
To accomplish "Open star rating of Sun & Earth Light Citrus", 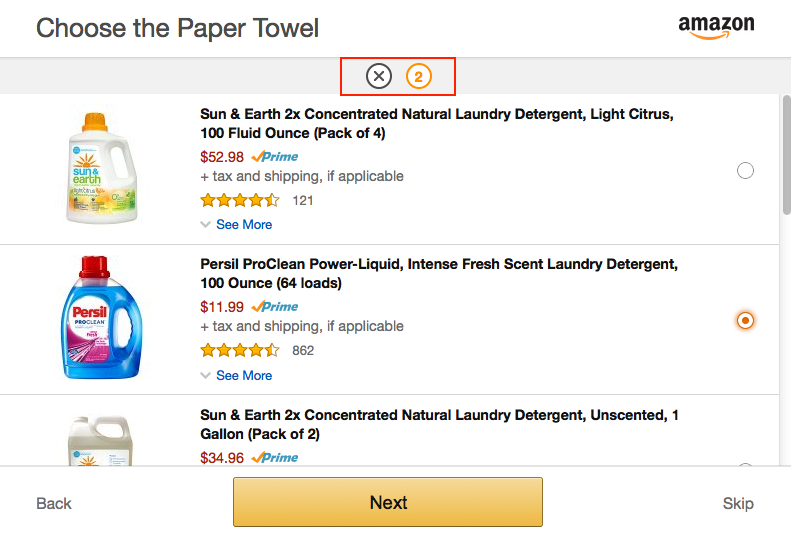I will coord(240,200).
